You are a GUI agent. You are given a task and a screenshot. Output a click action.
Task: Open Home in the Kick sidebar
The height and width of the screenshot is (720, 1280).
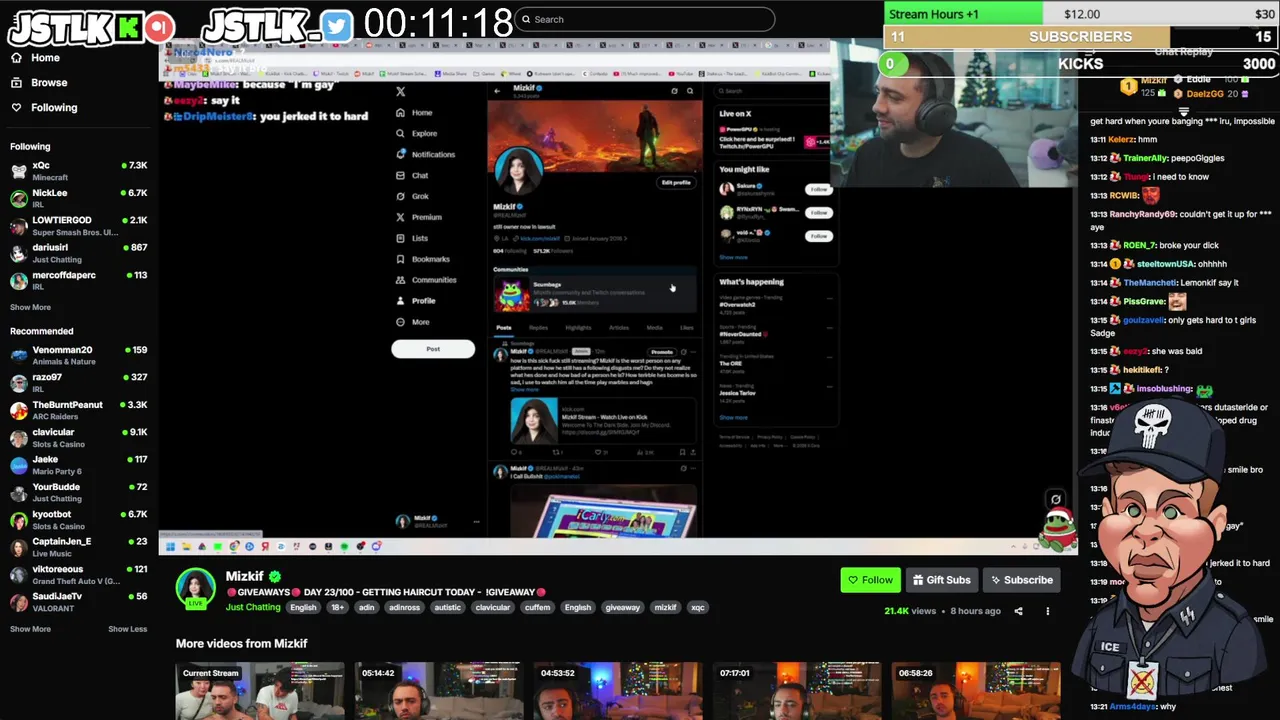35,58
